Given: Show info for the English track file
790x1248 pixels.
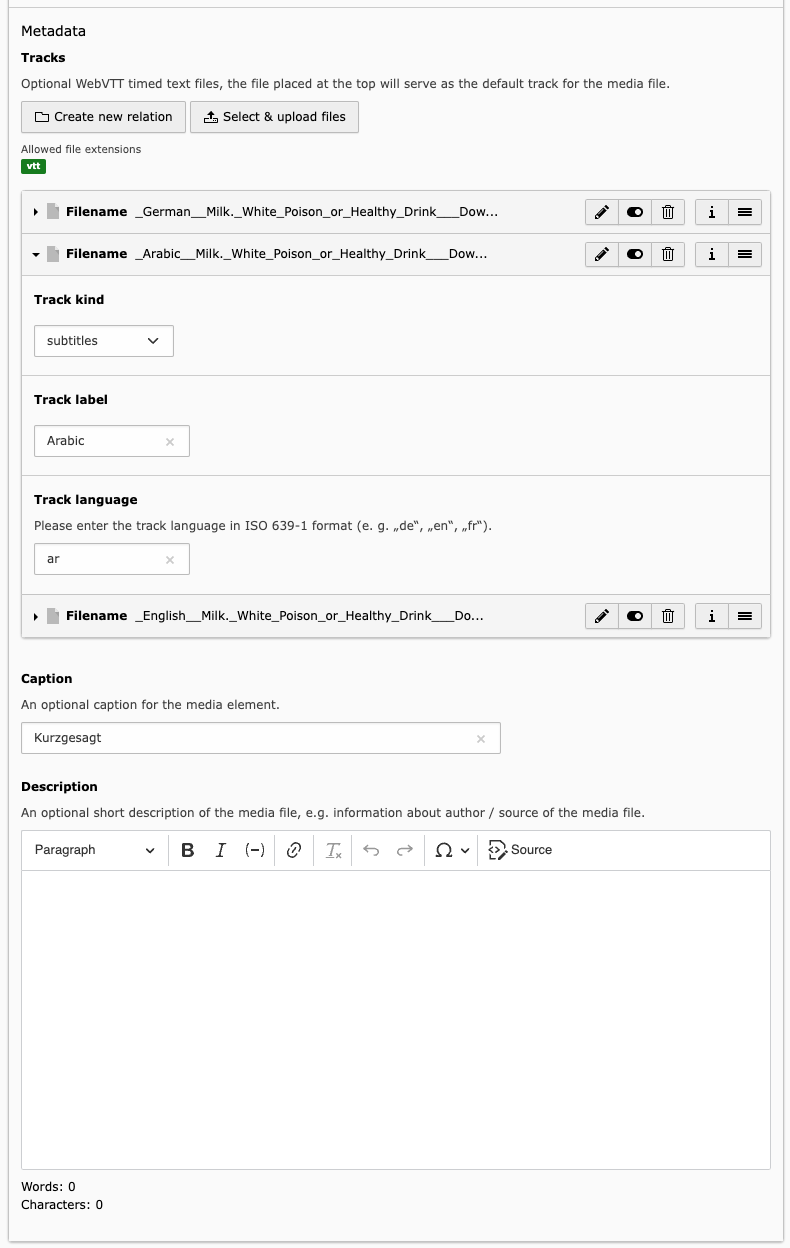Looking at the screenshot, I should tap(711, 616).
